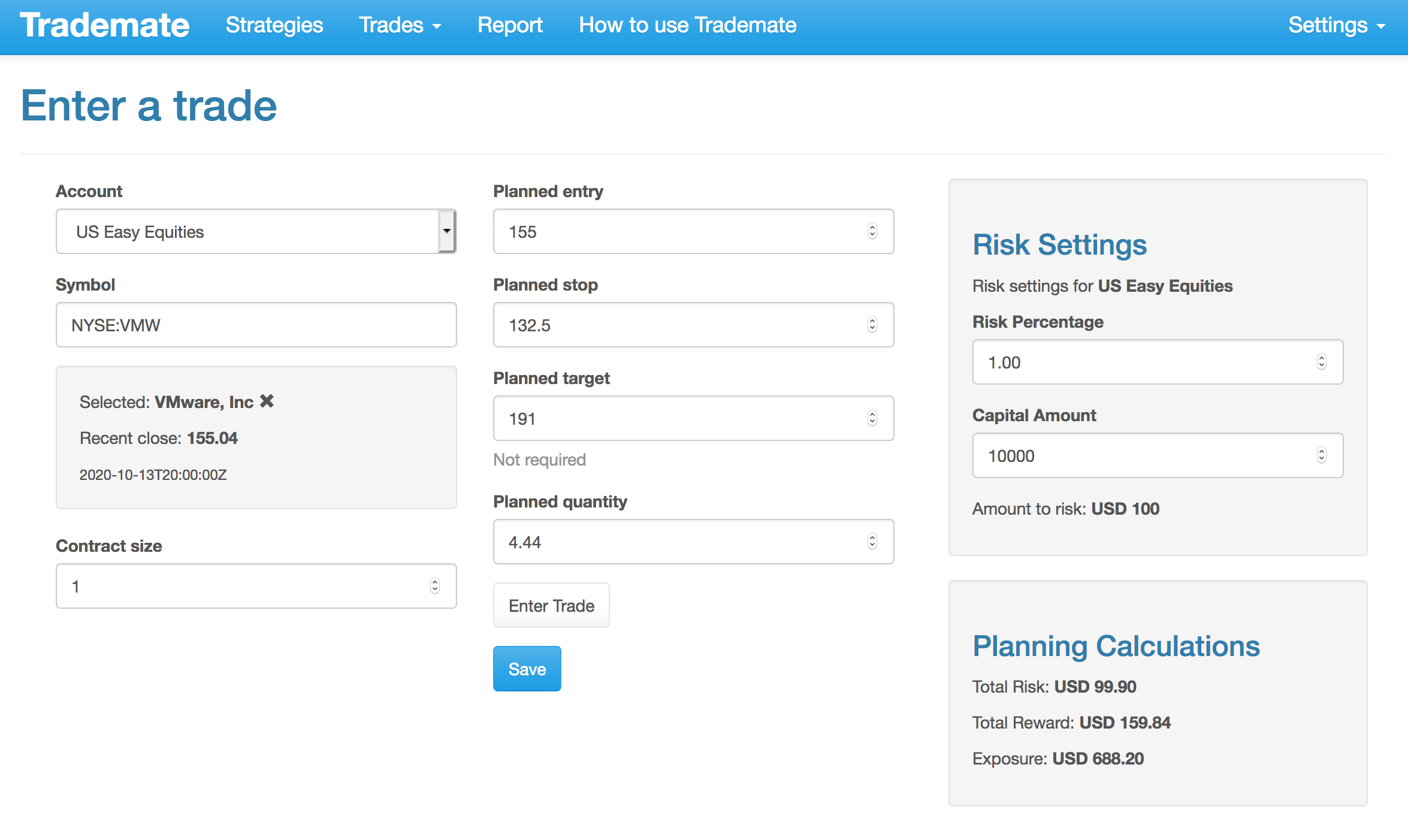Screen dimensions: 1408x840
Task: Use the Planned quantity spinner arrows
Action: coord(872,542)
